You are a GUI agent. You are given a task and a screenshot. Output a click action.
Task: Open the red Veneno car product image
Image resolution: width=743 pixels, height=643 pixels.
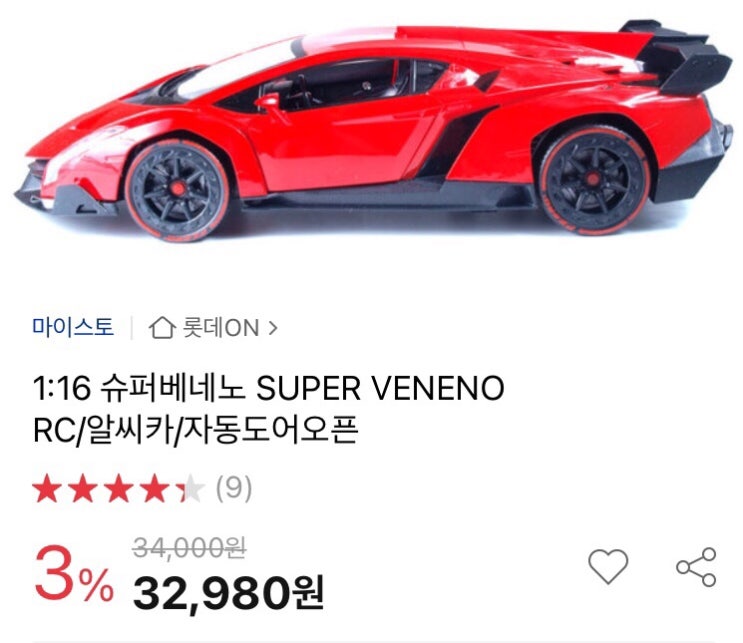[373, 130]
